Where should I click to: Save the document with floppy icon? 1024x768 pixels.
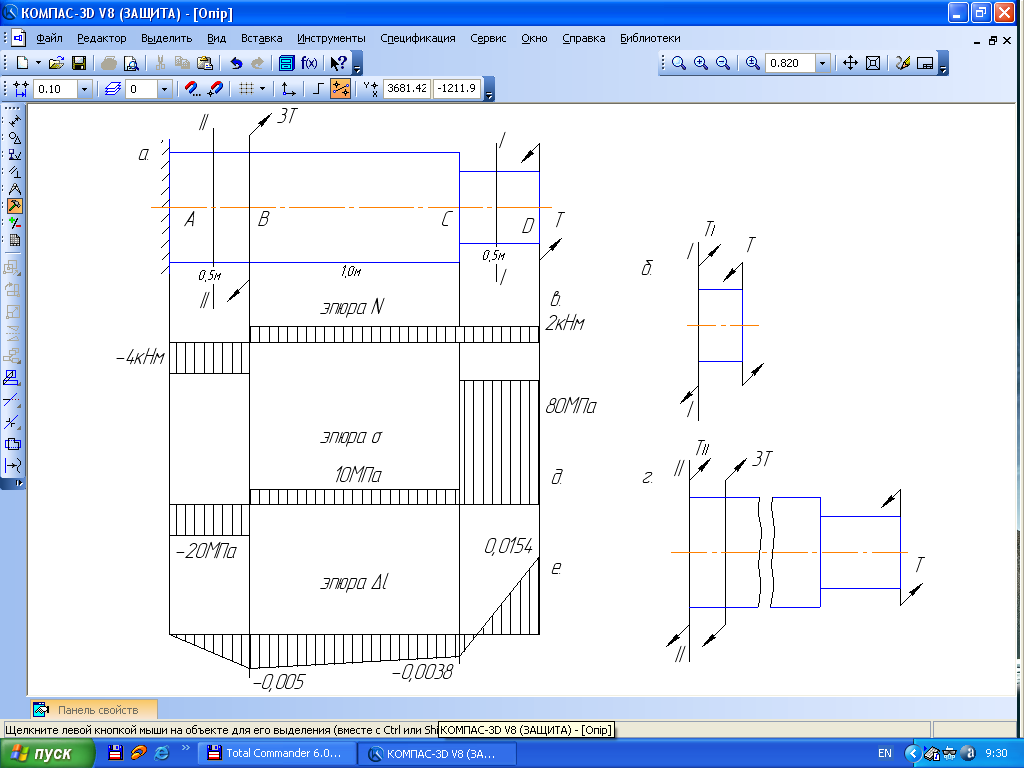(x=79, y=63)
